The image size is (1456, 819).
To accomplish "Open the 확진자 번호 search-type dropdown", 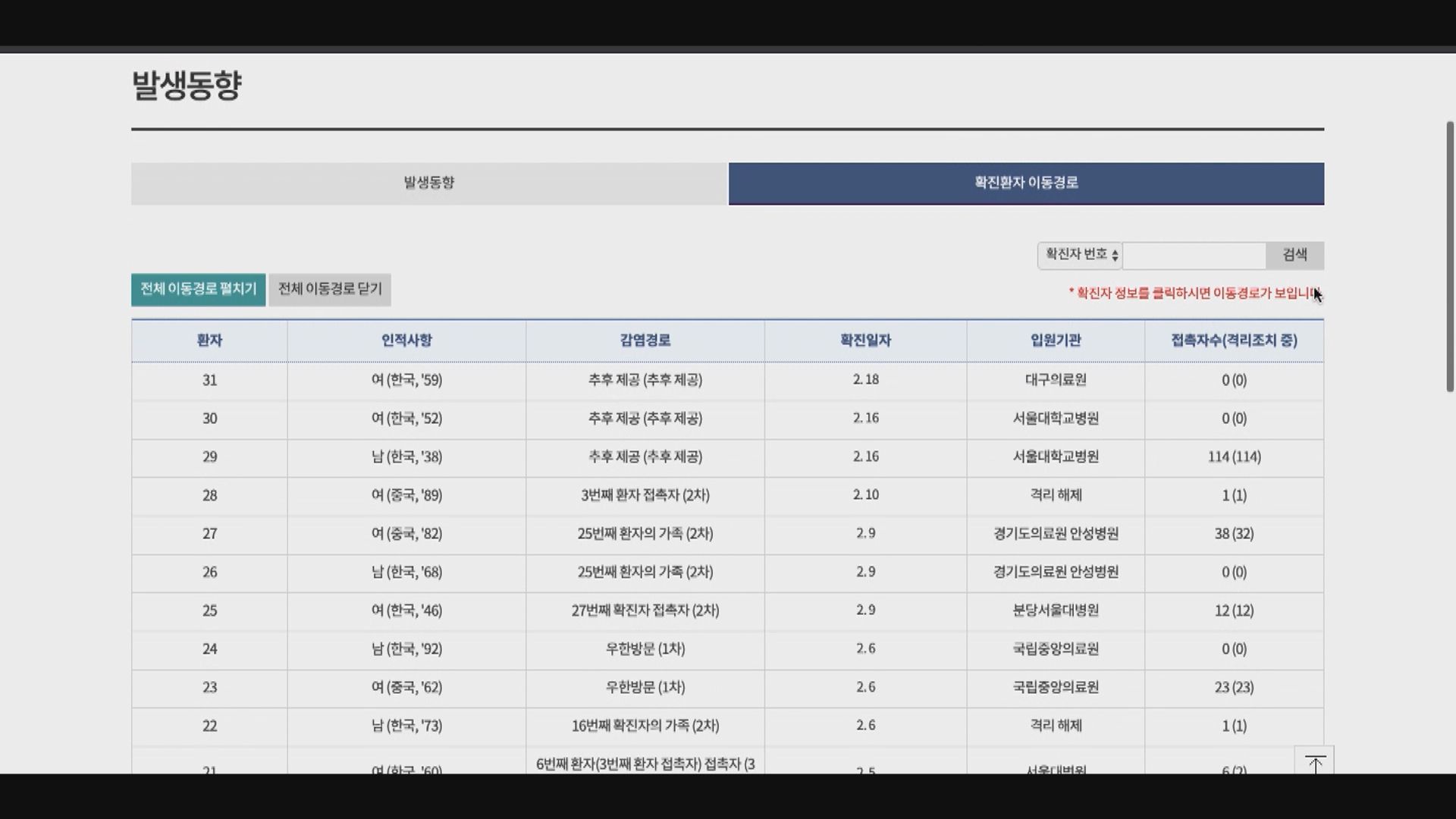I will (x=1080, y=255).
